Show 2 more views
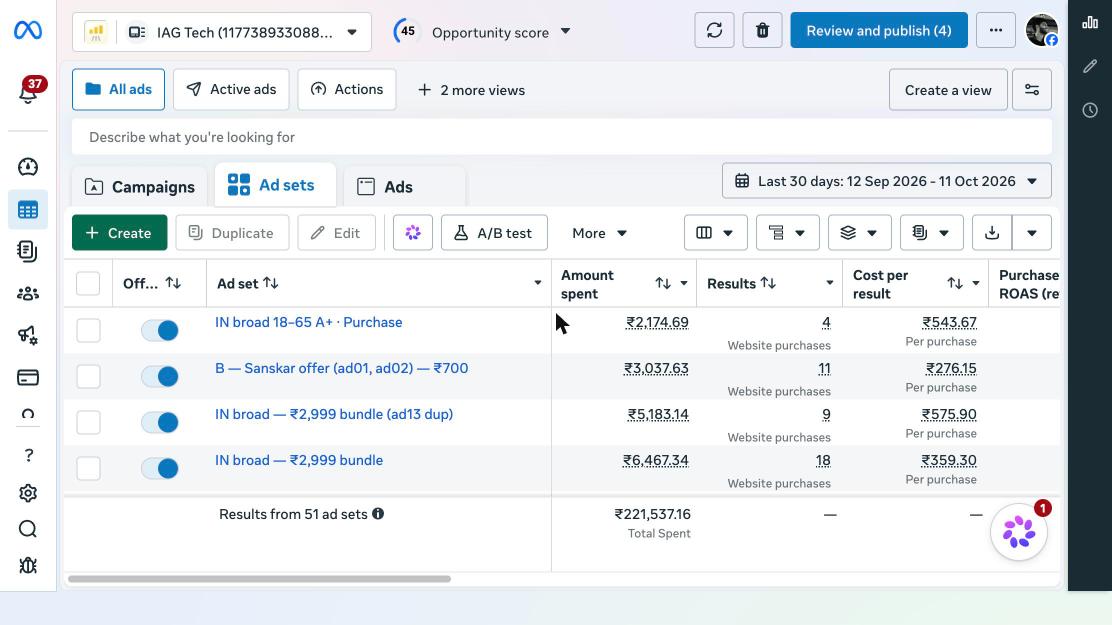The image size is (1112, 625). coord(472,90)
